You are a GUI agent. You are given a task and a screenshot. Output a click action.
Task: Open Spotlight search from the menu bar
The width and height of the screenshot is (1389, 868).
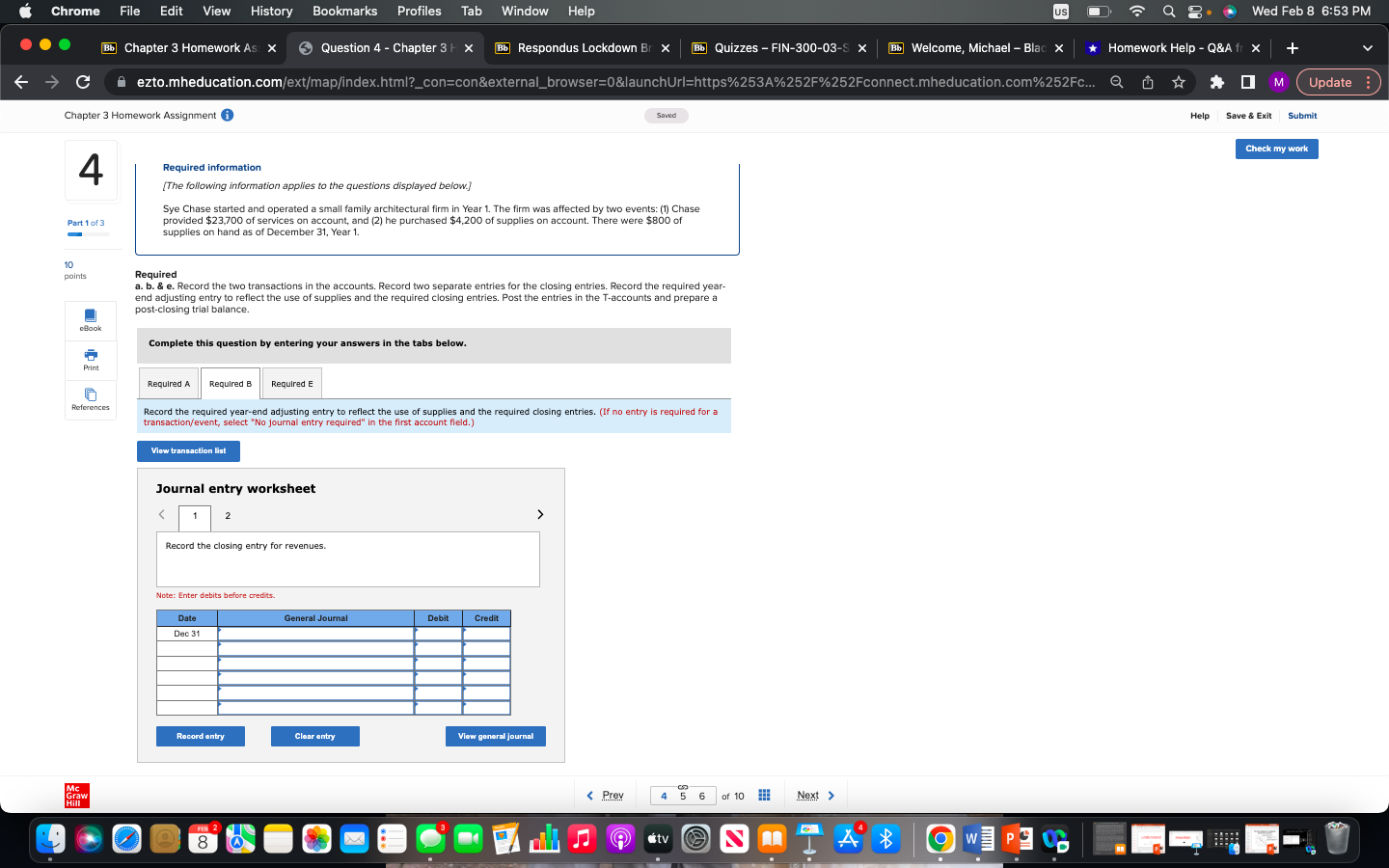pyautogui.click(x=1168, y=11)
